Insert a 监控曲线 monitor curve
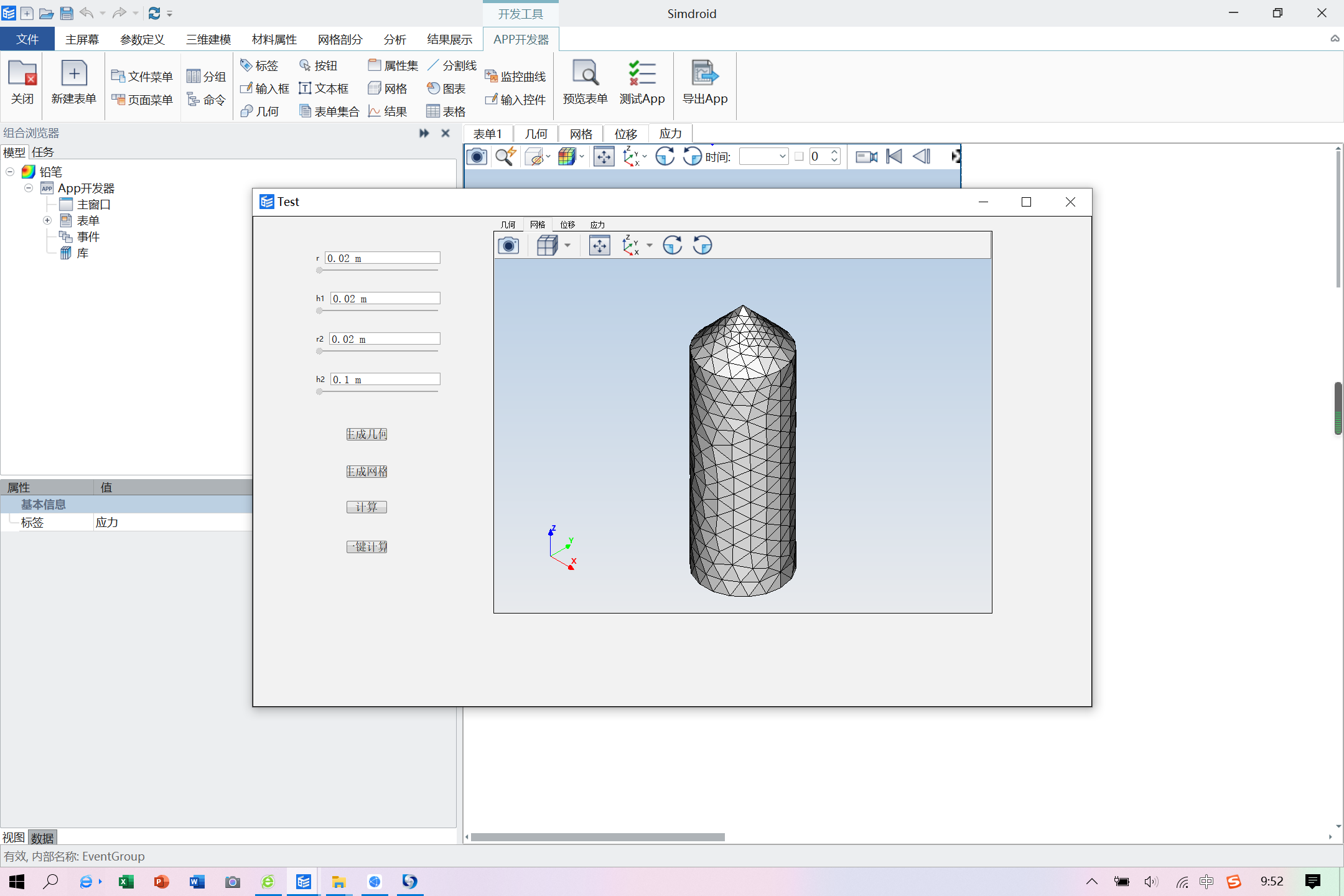The width and height of the screenshot is (1344, 896). click(515, 77)
